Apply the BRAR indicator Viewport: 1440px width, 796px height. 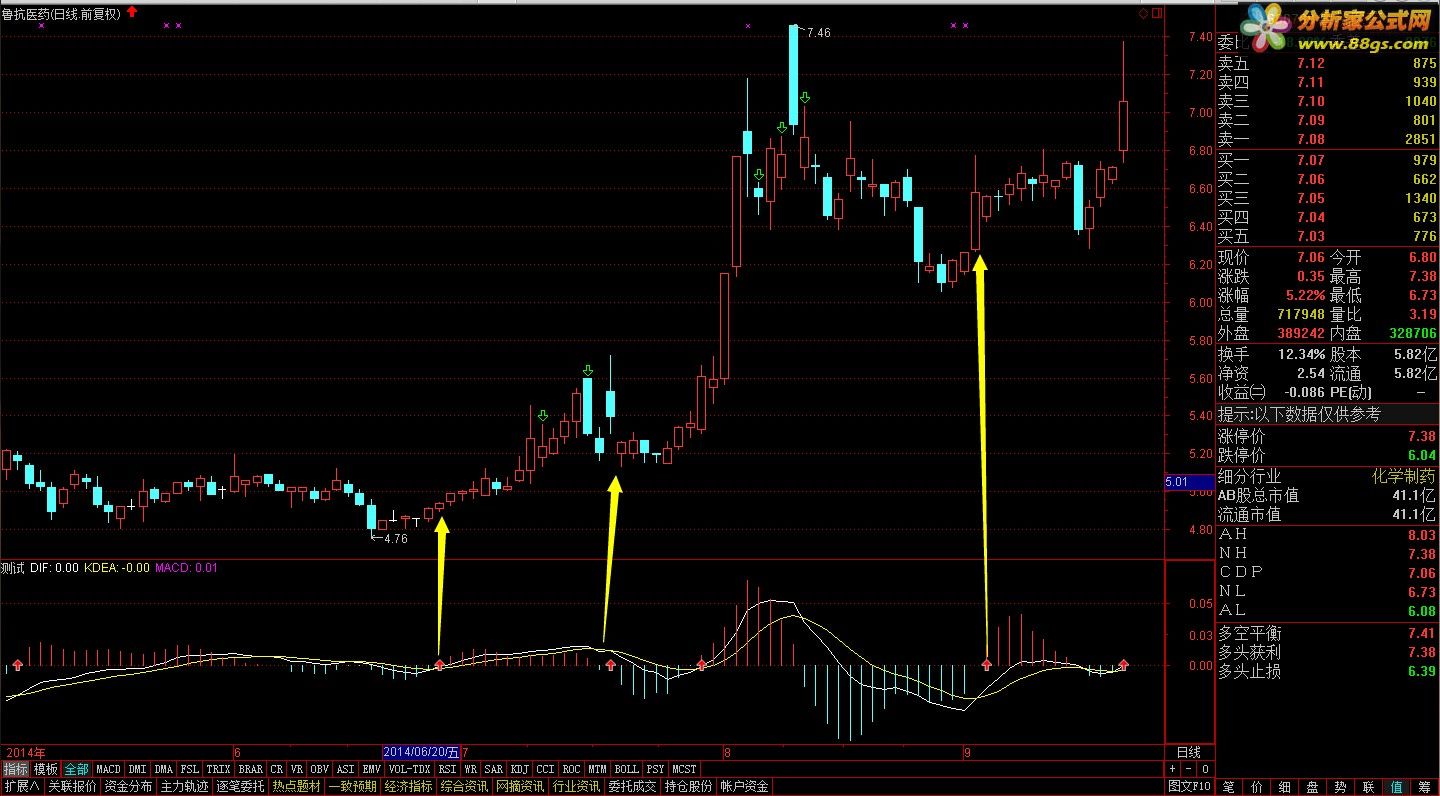coord(250,769)
